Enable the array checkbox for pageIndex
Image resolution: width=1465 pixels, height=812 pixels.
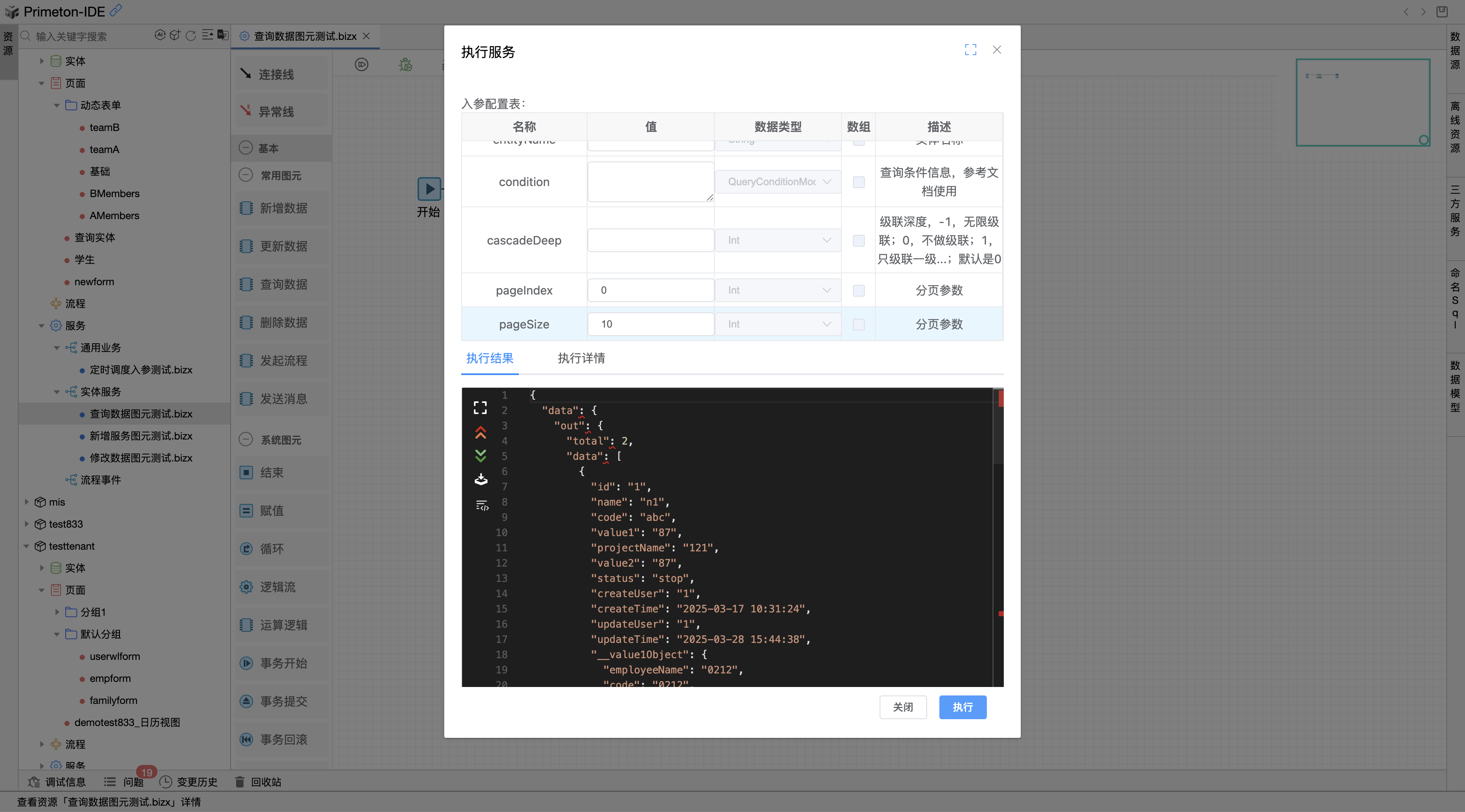click(x=858, y=291)
